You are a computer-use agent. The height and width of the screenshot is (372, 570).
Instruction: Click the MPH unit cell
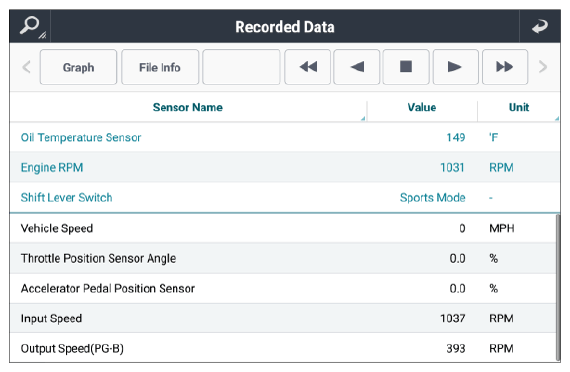tap(502, 228)
